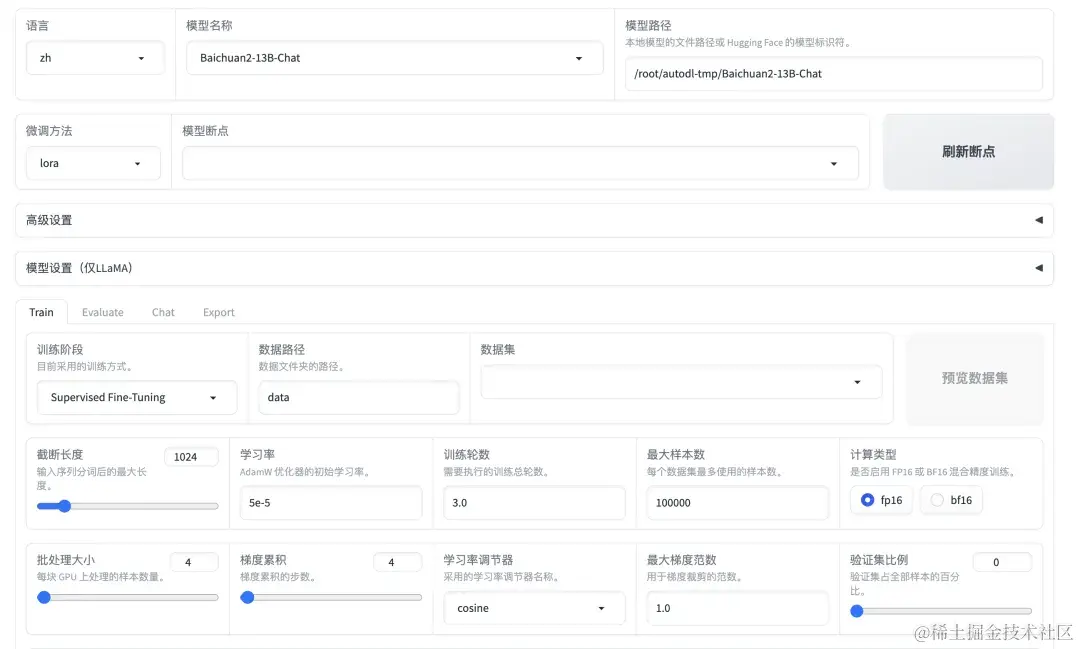
Task: Select the bf16 radio button
Action: click(951, 500)
